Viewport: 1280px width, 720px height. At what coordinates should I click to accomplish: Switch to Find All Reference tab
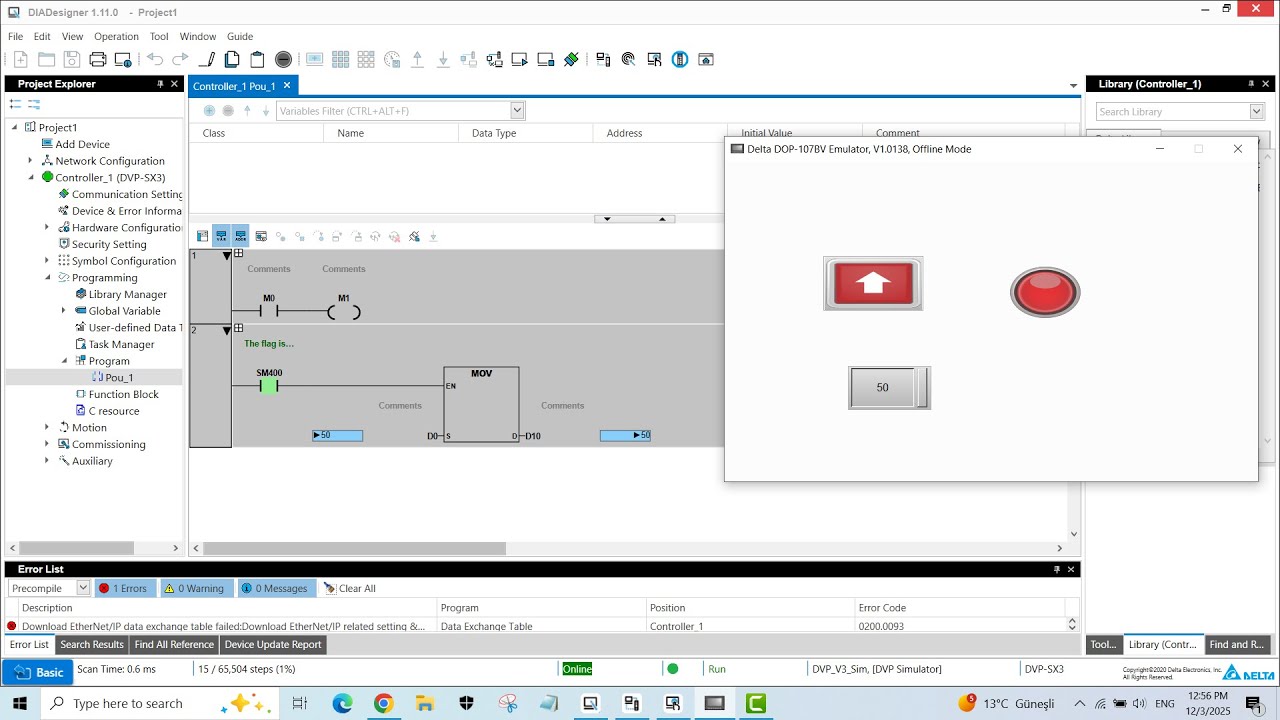coord(174,645)
